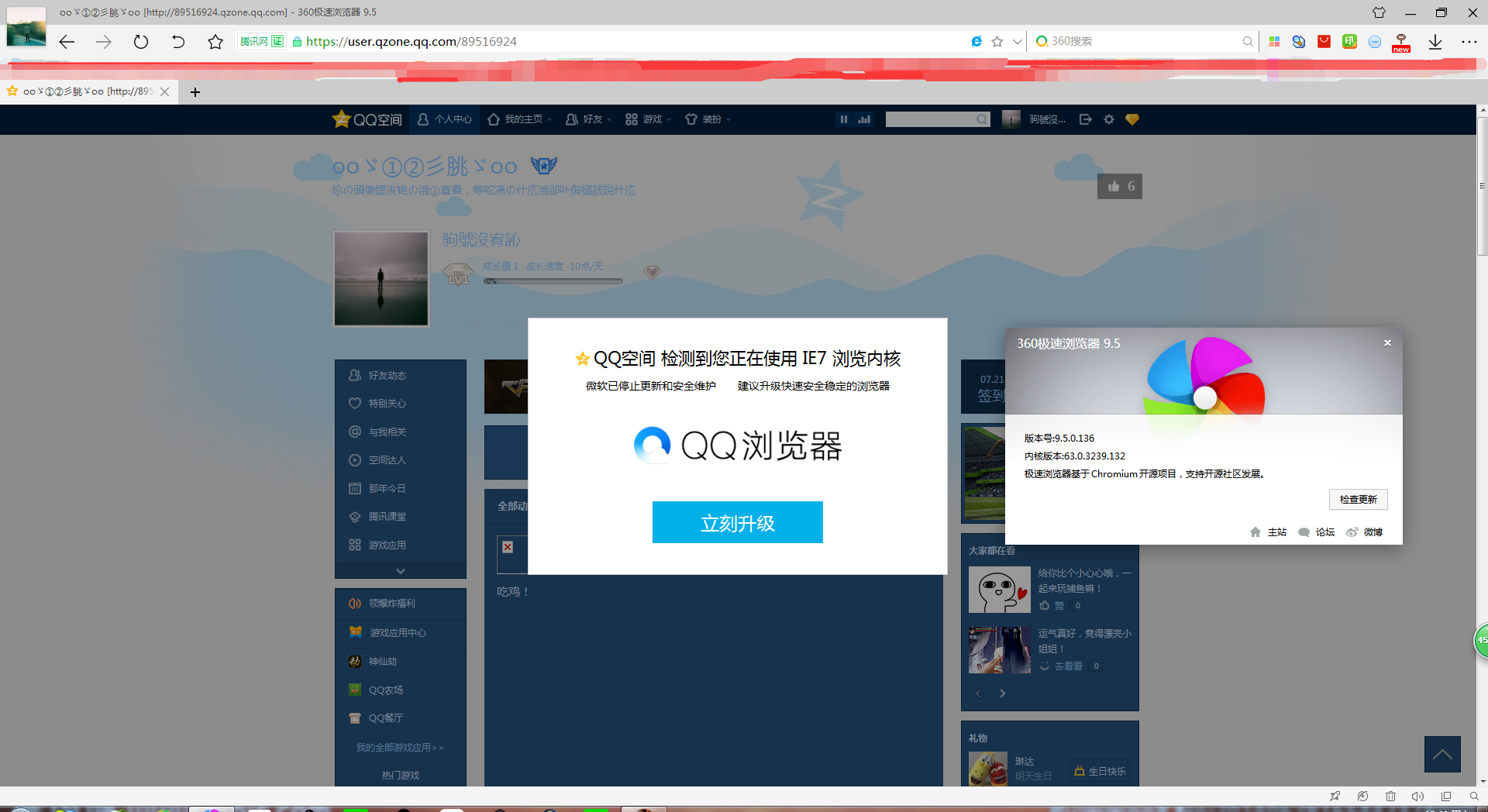Open 微博 link in about dialog

pos(1364,532)
